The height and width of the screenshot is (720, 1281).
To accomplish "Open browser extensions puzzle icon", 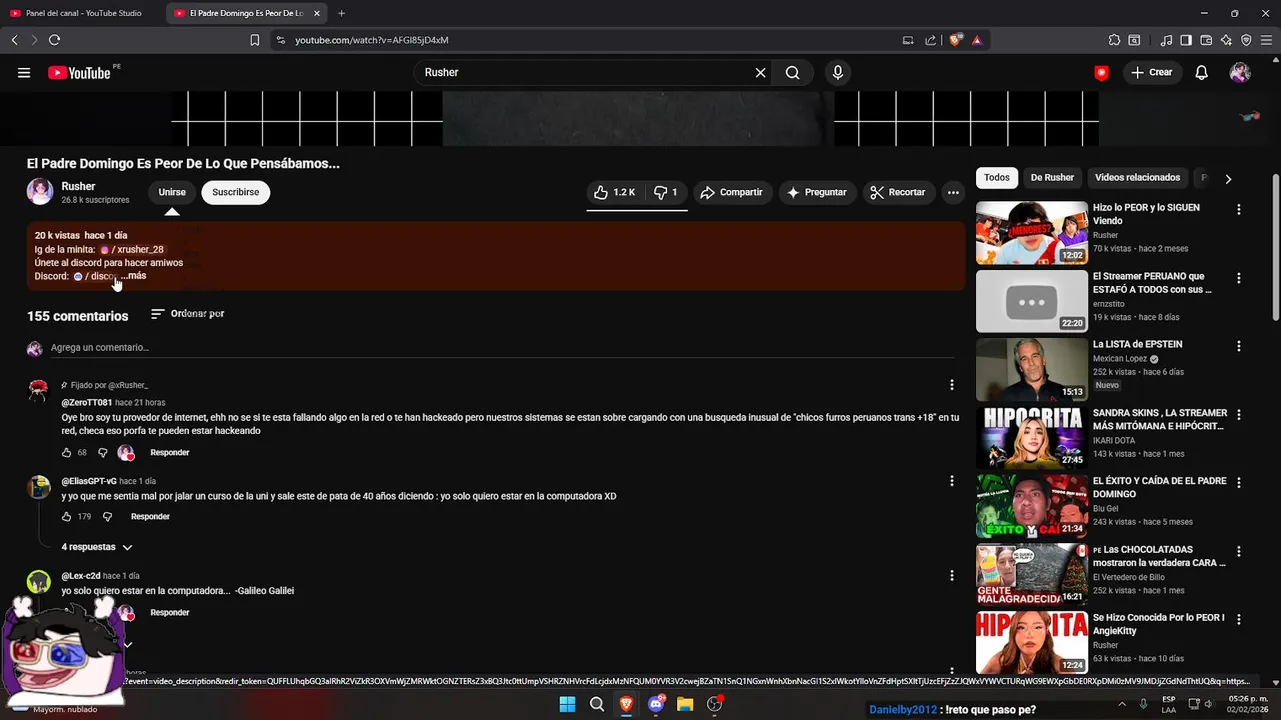I will point(1114,40).
